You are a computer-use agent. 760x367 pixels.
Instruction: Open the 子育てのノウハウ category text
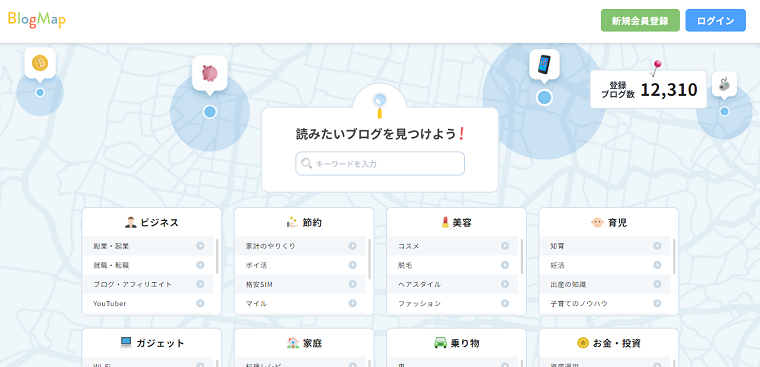(x=579, y=303)
